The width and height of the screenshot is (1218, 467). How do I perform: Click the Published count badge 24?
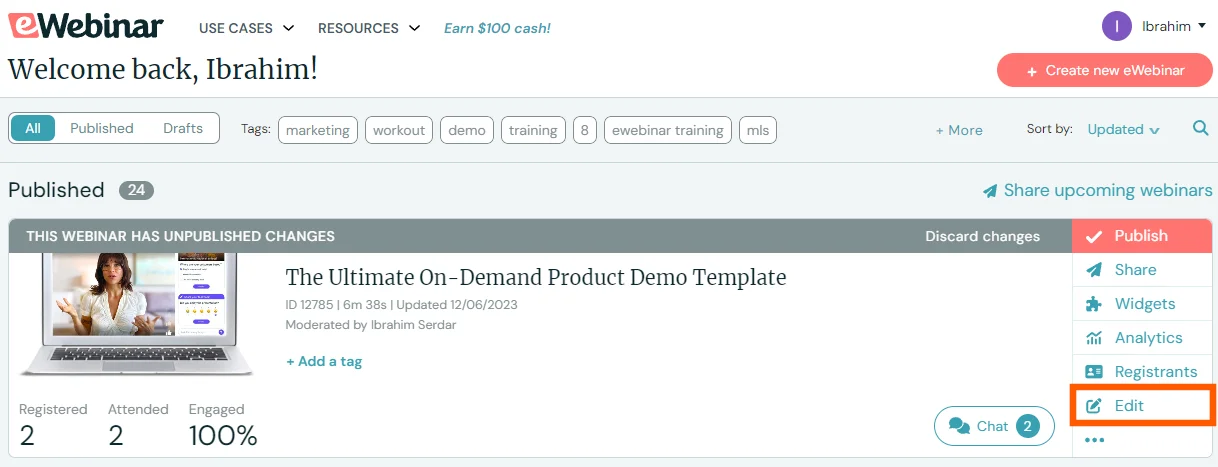point(136,190)
